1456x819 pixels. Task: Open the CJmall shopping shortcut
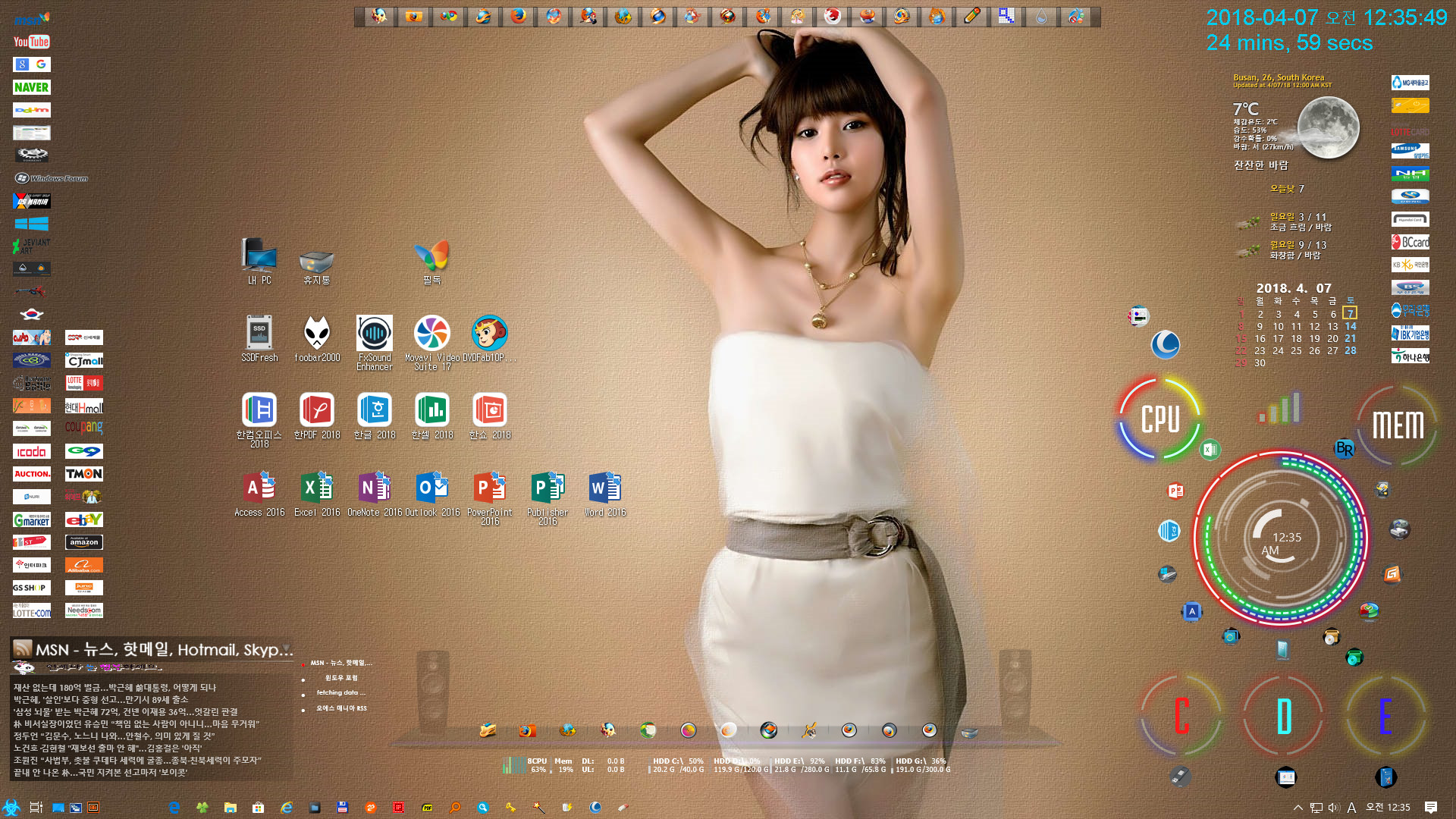(x=84, y=360)
